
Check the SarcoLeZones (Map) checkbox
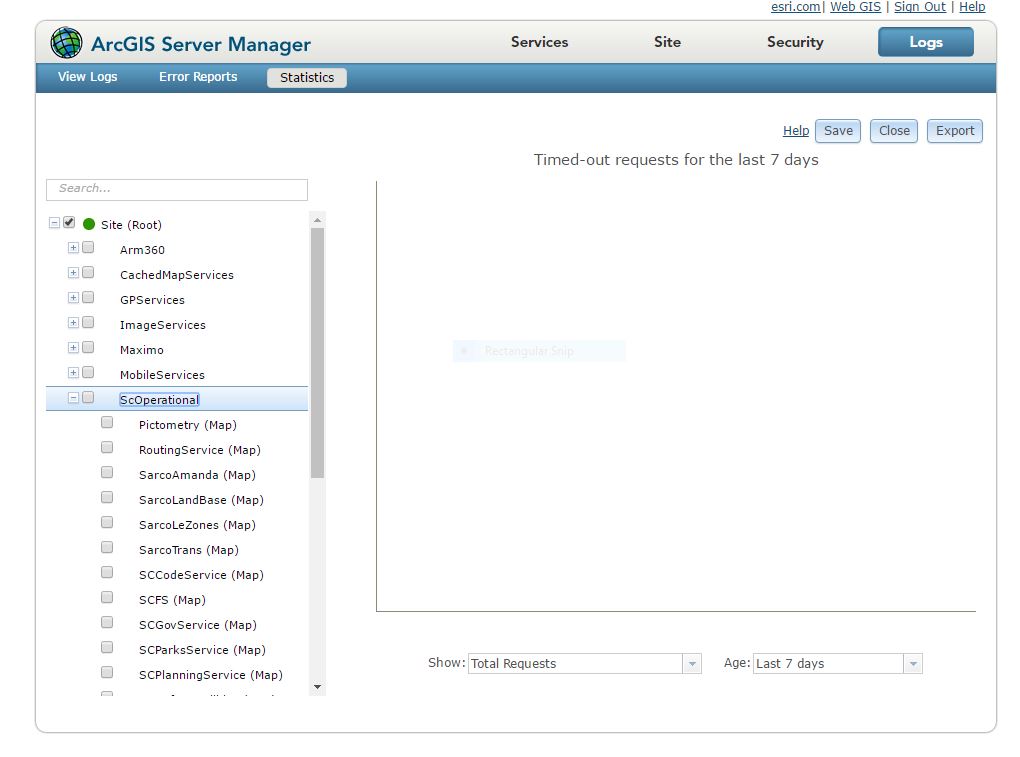[x=107, y=523]
